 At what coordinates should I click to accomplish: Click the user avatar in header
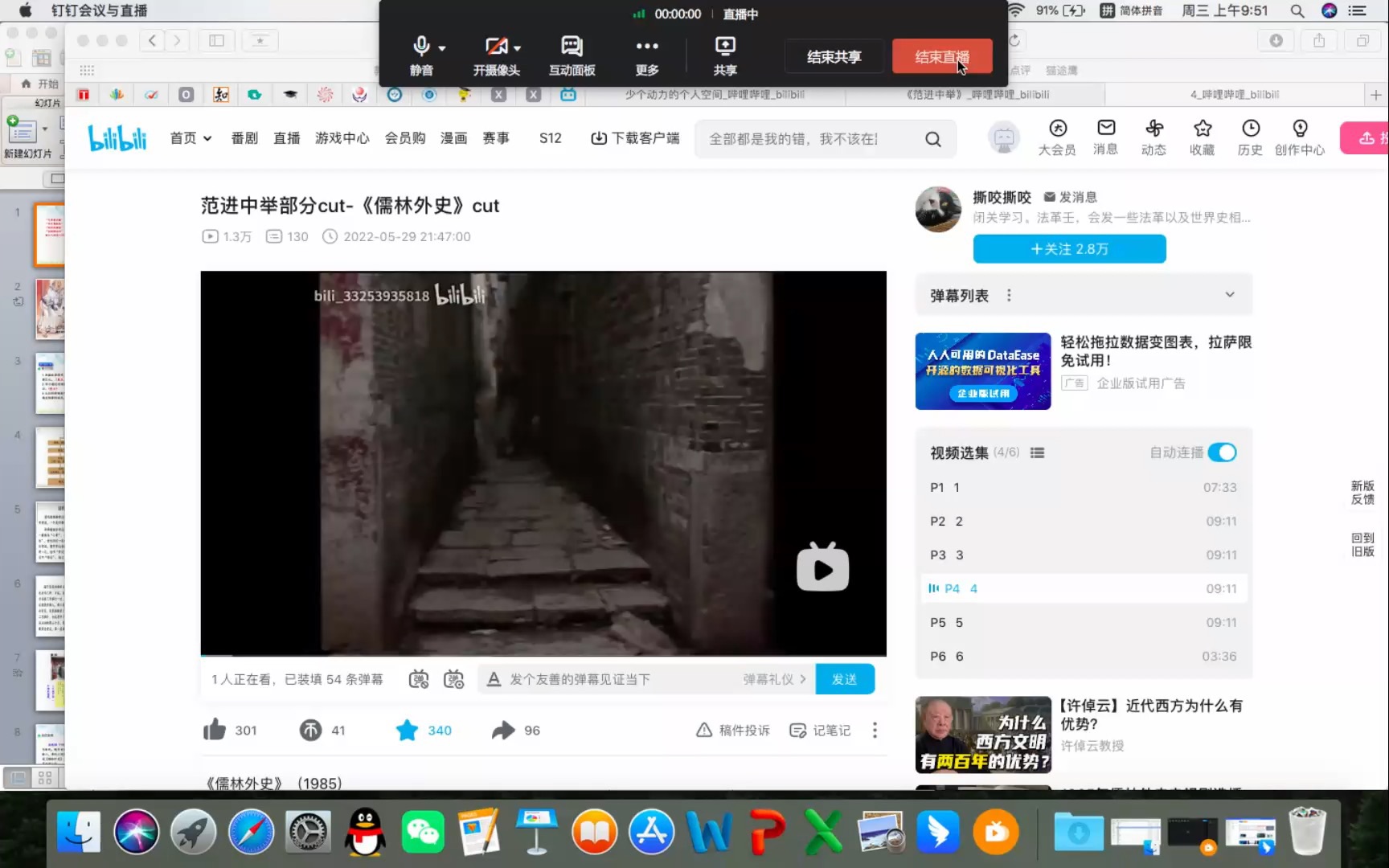(x=1004, y=138)
